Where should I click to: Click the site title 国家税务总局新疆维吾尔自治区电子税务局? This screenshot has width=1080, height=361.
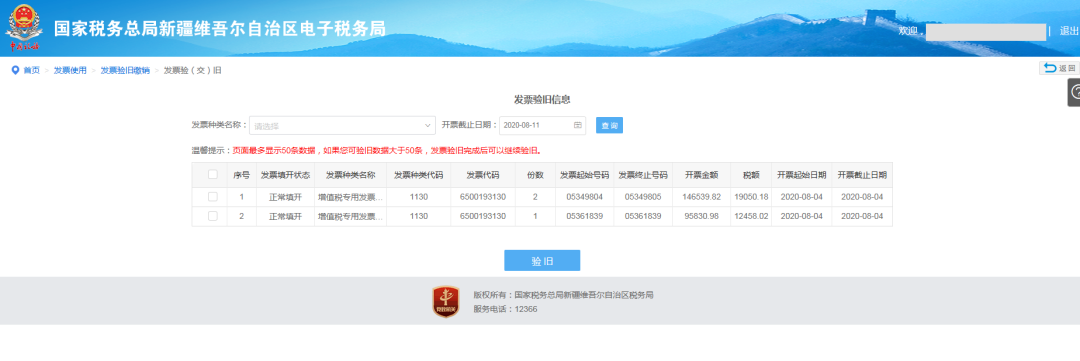pyautogui.click(x=220, y=28)
